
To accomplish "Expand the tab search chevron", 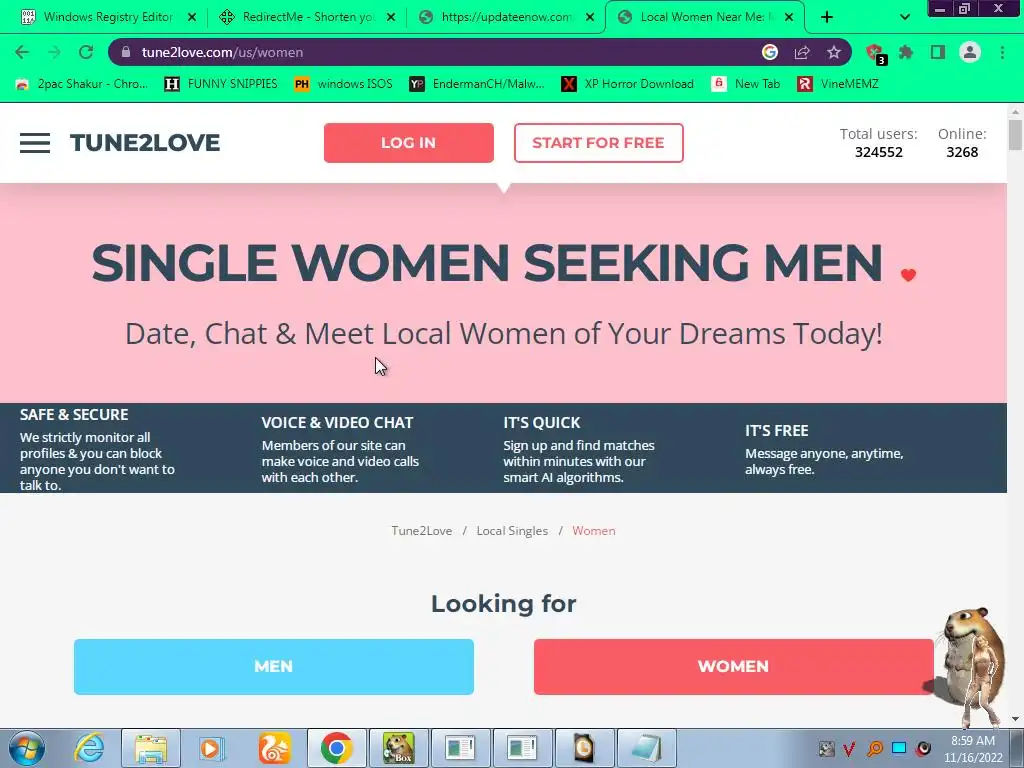I will [x=904, y=17].
